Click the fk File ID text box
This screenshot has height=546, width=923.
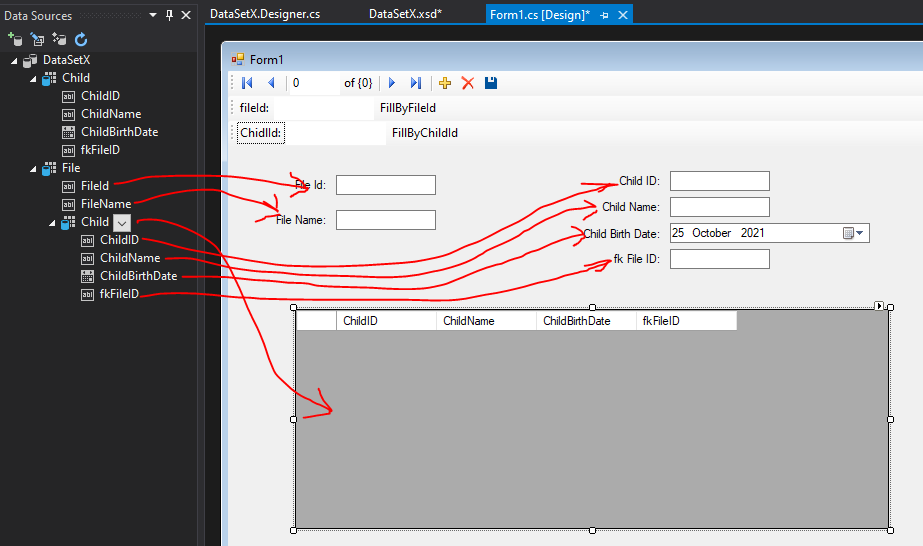[x=719, y=259]
